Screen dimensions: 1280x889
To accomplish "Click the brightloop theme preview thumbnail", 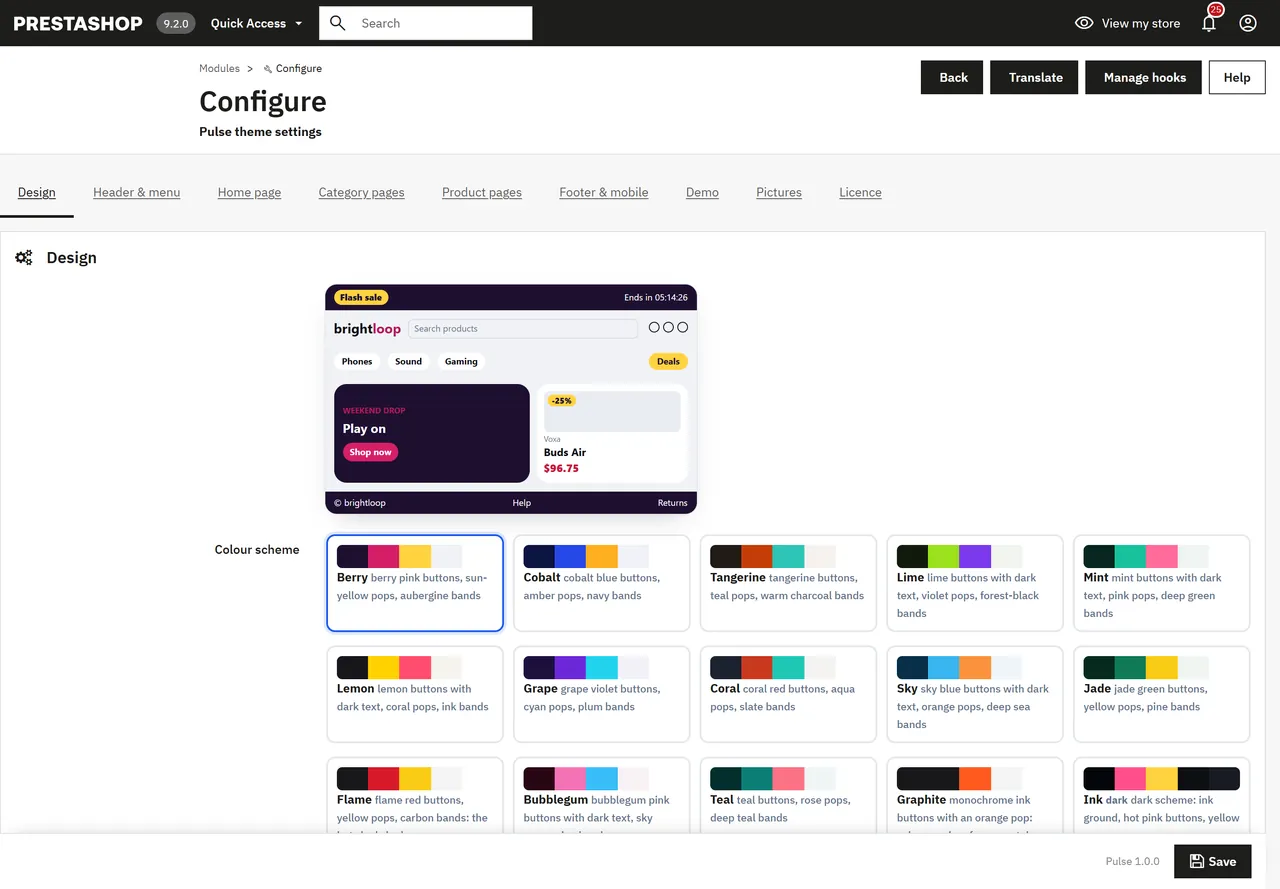I will [511, 399].
